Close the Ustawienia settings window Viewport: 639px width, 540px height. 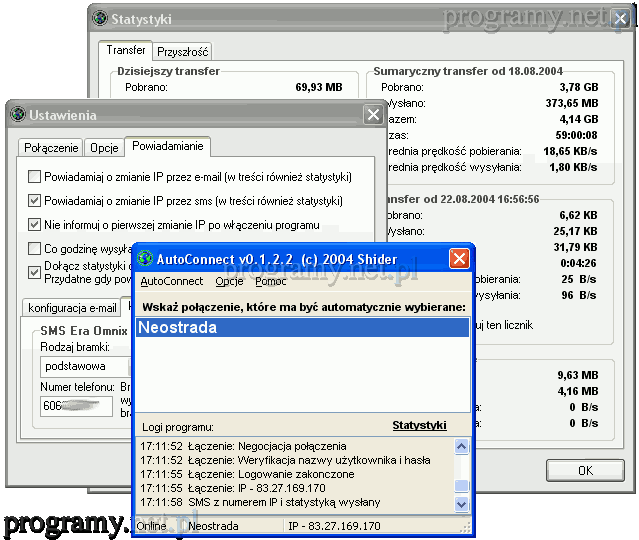pos(373,115)
